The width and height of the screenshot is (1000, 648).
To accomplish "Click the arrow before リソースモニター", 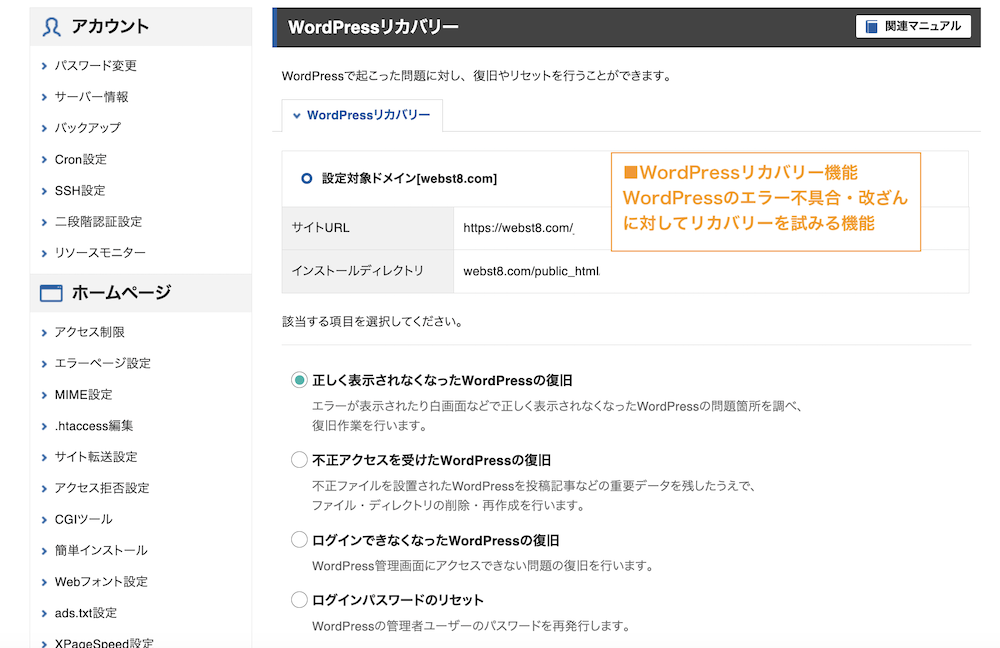I will (x=44, y=253).
